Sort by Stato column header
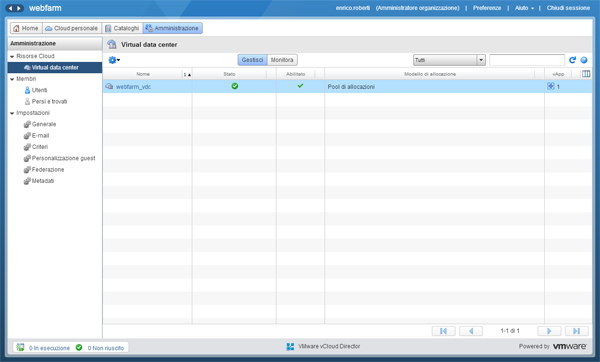 pos(229,74)
